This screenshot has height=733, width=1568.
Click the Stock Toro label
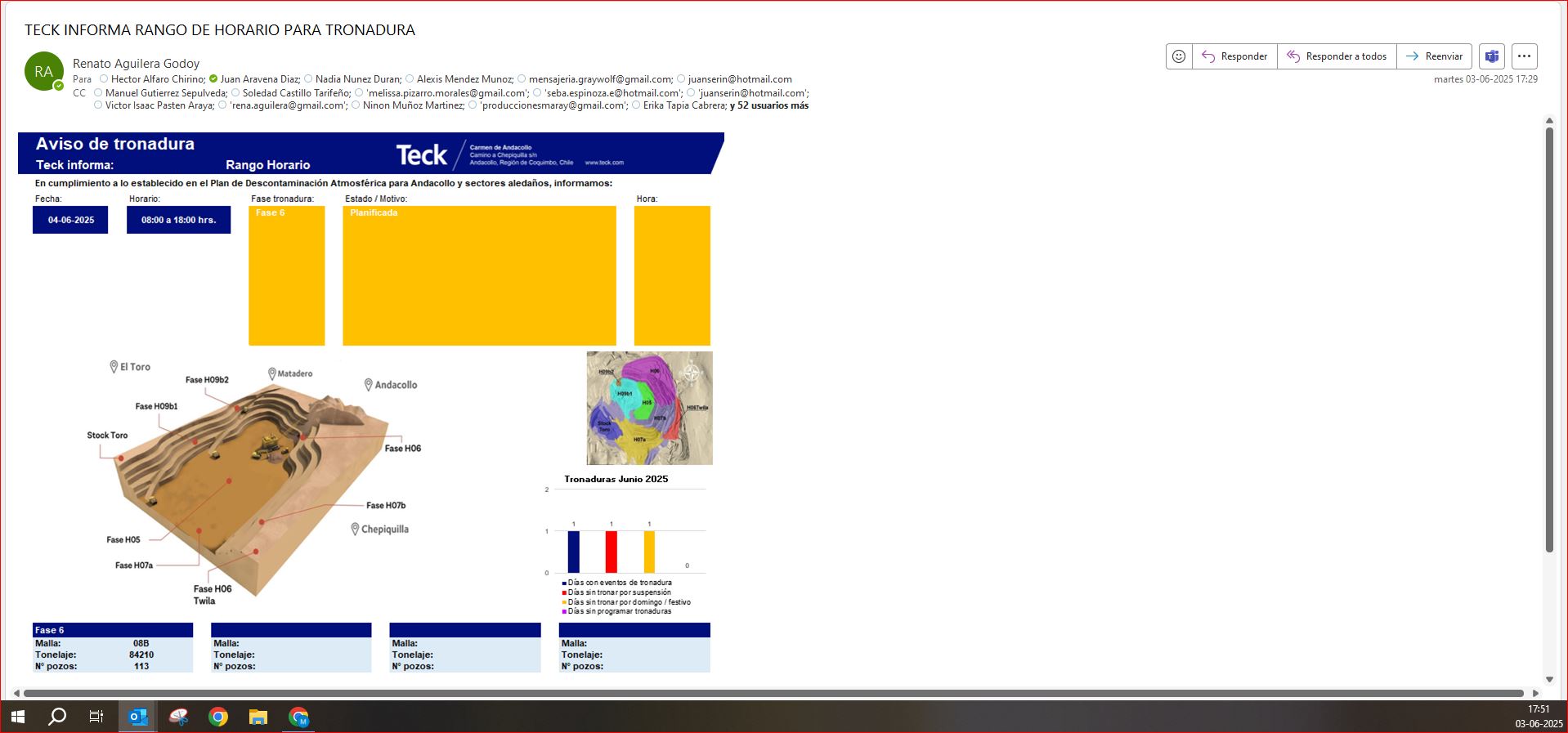[107, 436]
